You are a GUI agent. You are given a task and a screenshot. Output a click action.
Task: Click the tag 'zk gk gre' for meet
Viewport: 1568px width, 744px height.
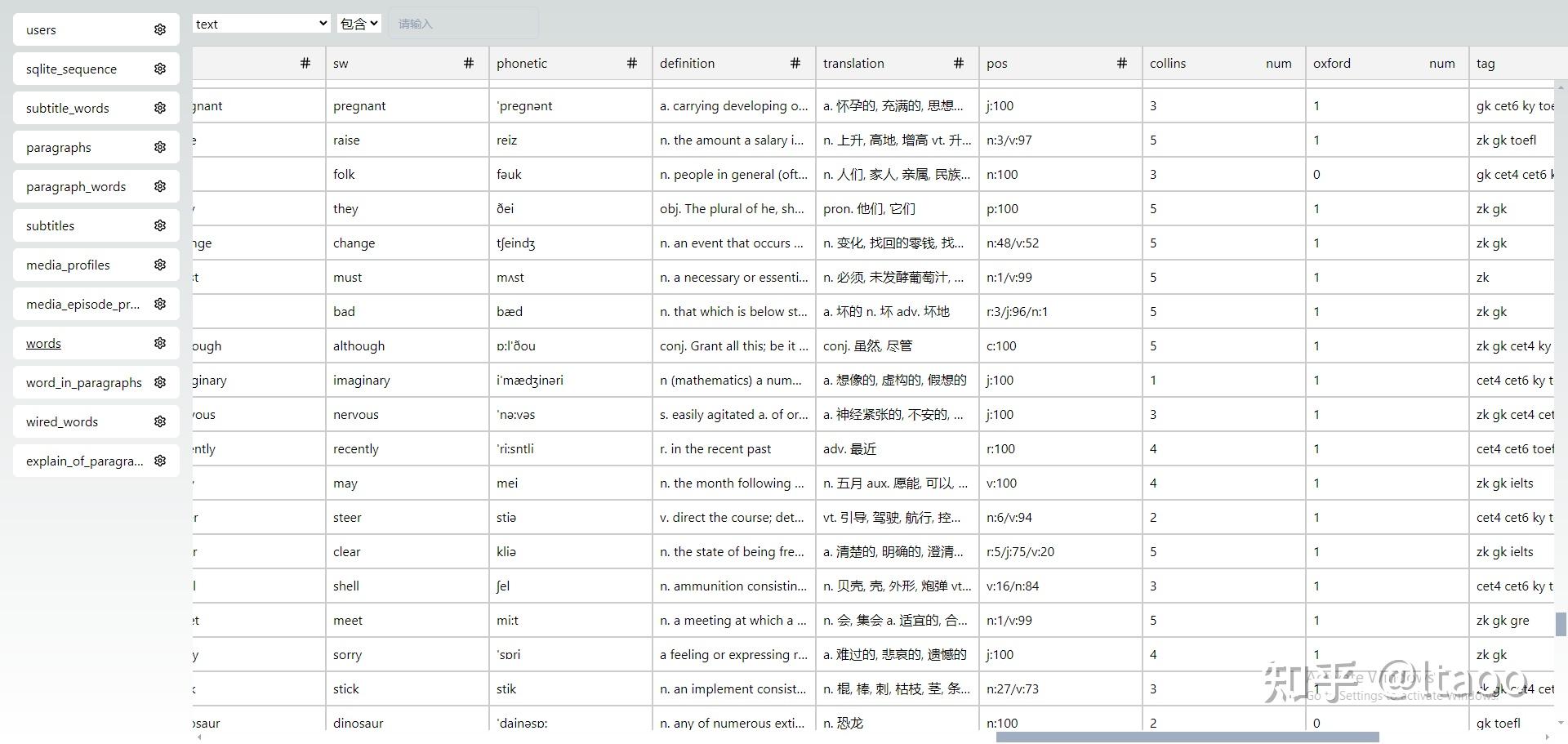[x=1512, y=621]
